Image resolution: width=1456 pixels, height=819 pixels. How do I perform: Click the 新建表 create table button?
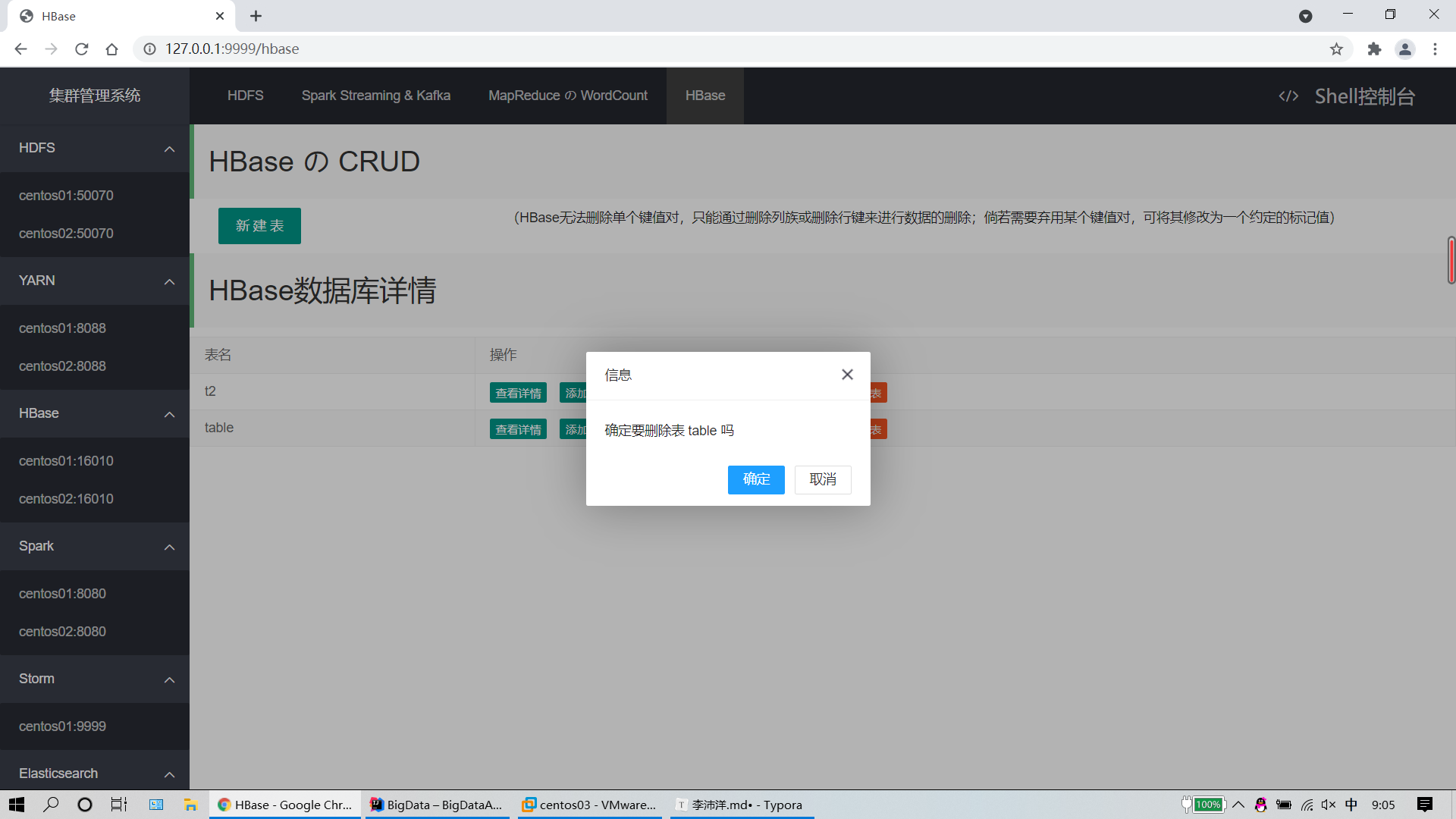259,226
